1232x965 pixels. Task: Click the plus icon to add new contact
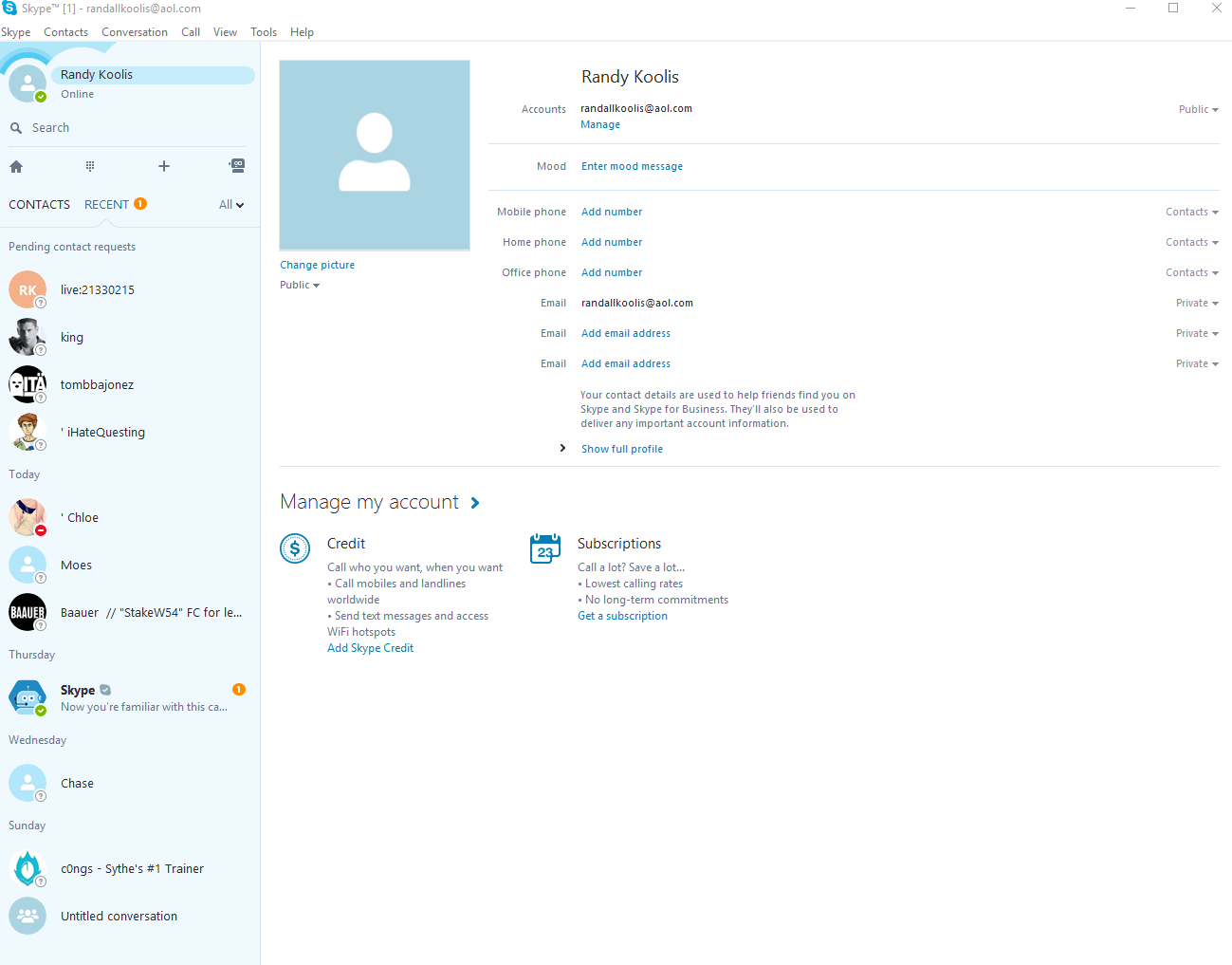click(x=164, y=167)
